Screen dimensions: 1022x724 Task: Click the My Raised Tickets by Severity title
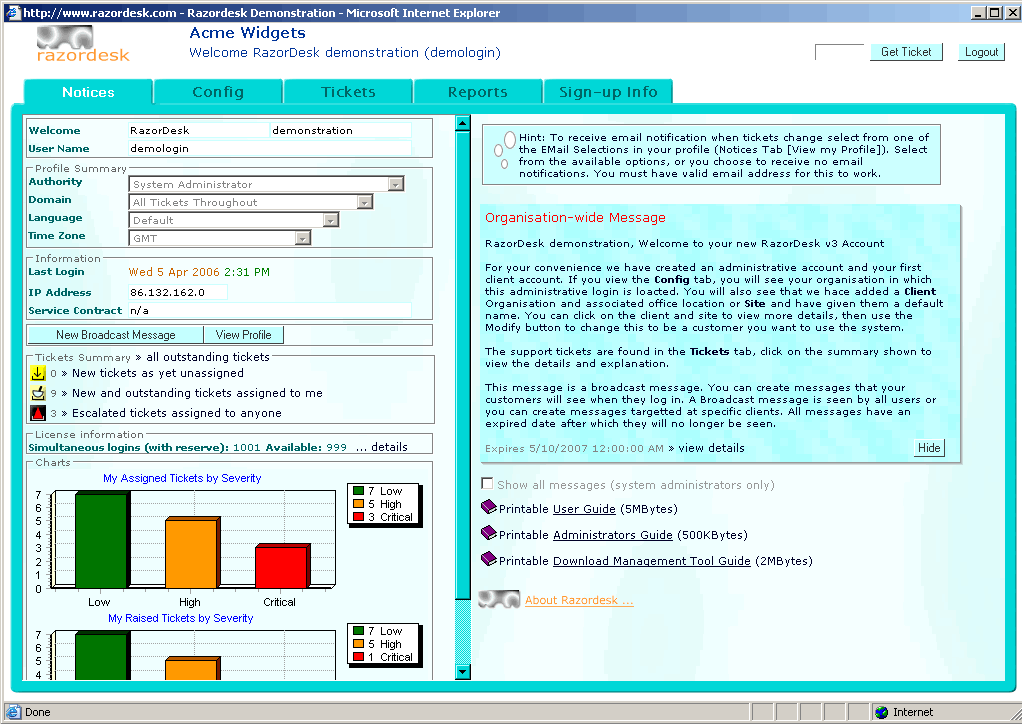[181, 618]
